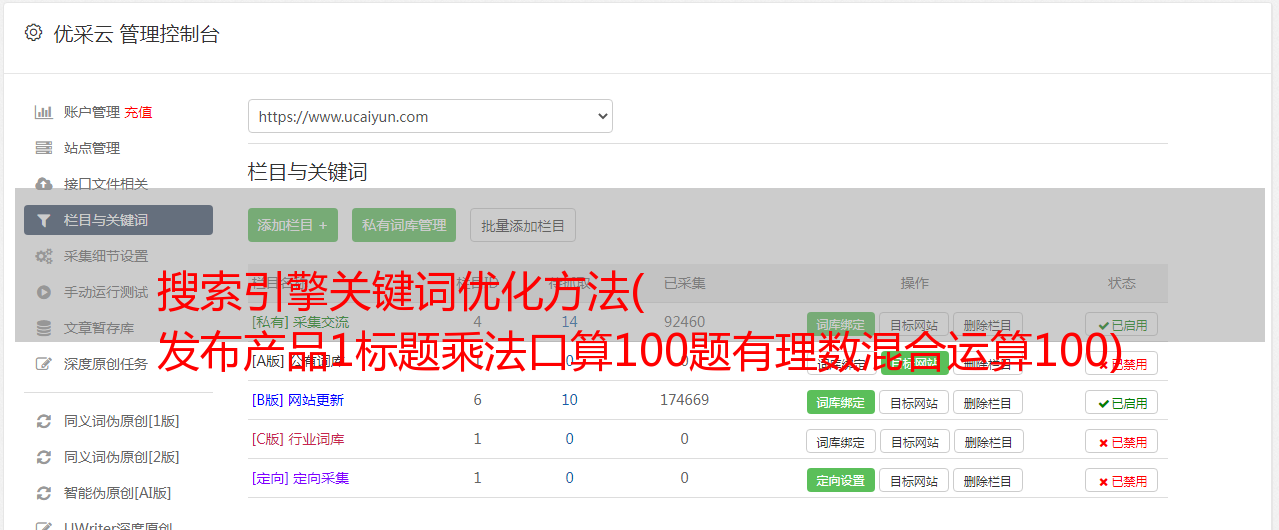1279x530 pixels.
Task: Select 同义词伪原创[2版] in sidebar
Action: (x=122, y=457)
